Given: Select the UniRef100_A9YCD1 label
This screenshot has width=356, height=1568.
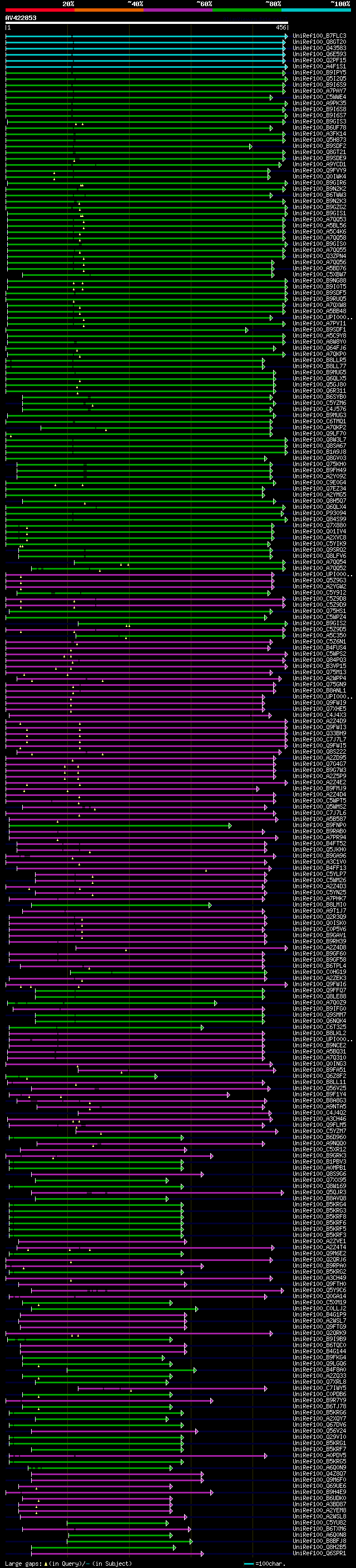Looking at the screenshot, I should click(x=319, y=164).
